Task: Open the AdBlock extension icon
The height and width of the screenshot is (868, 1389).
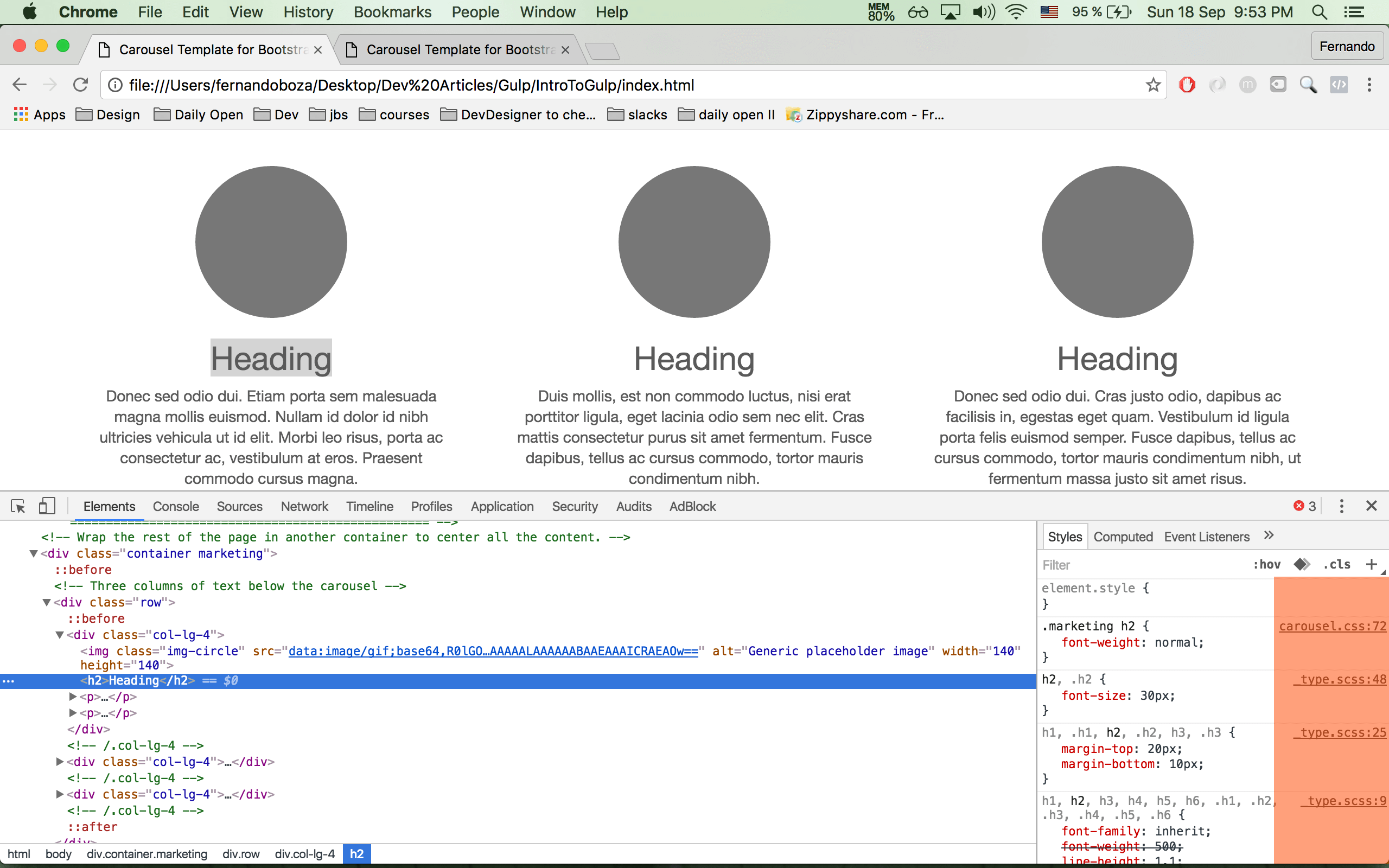Action: [x=1187, y=85]
